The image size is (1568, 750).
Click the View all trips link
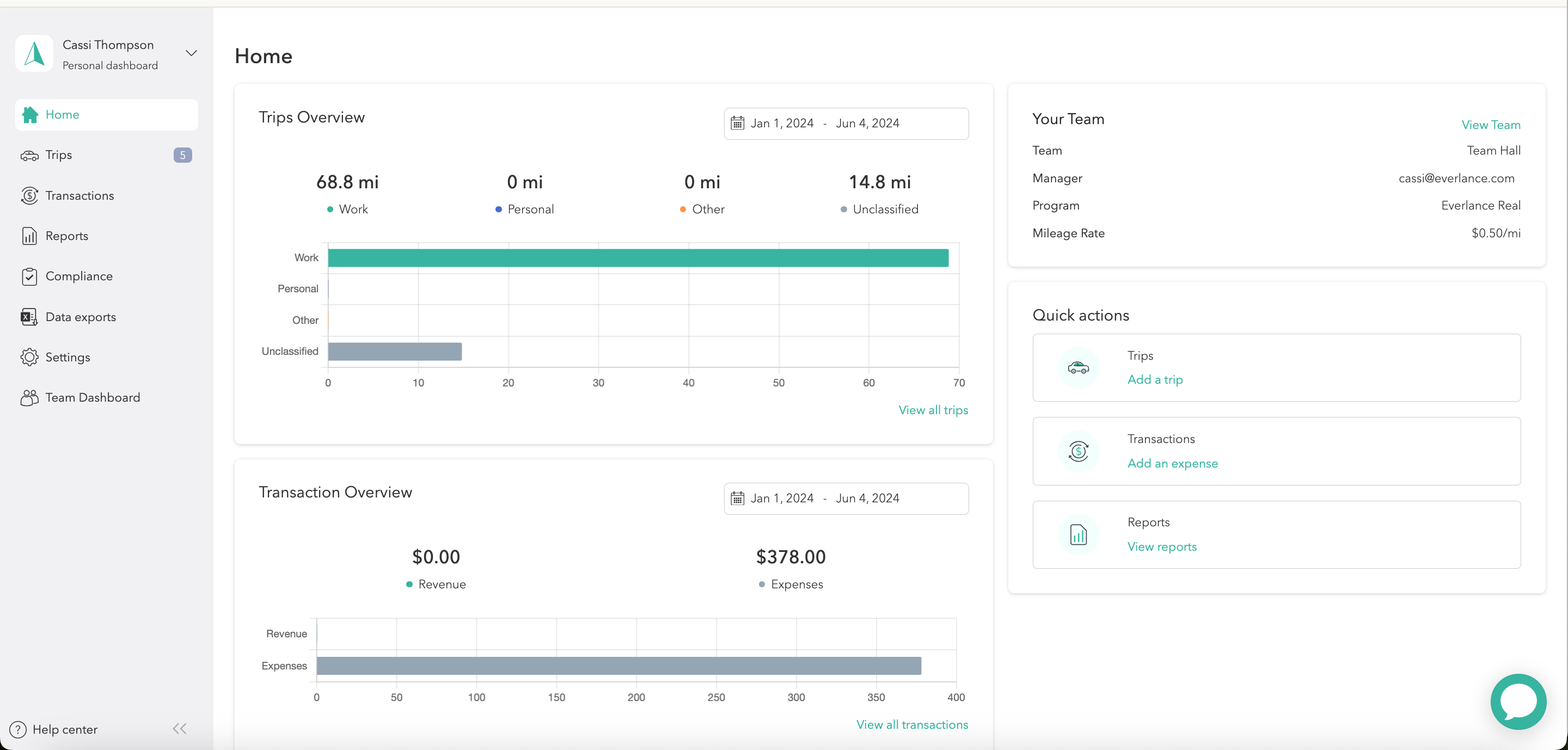click(933, 410)
